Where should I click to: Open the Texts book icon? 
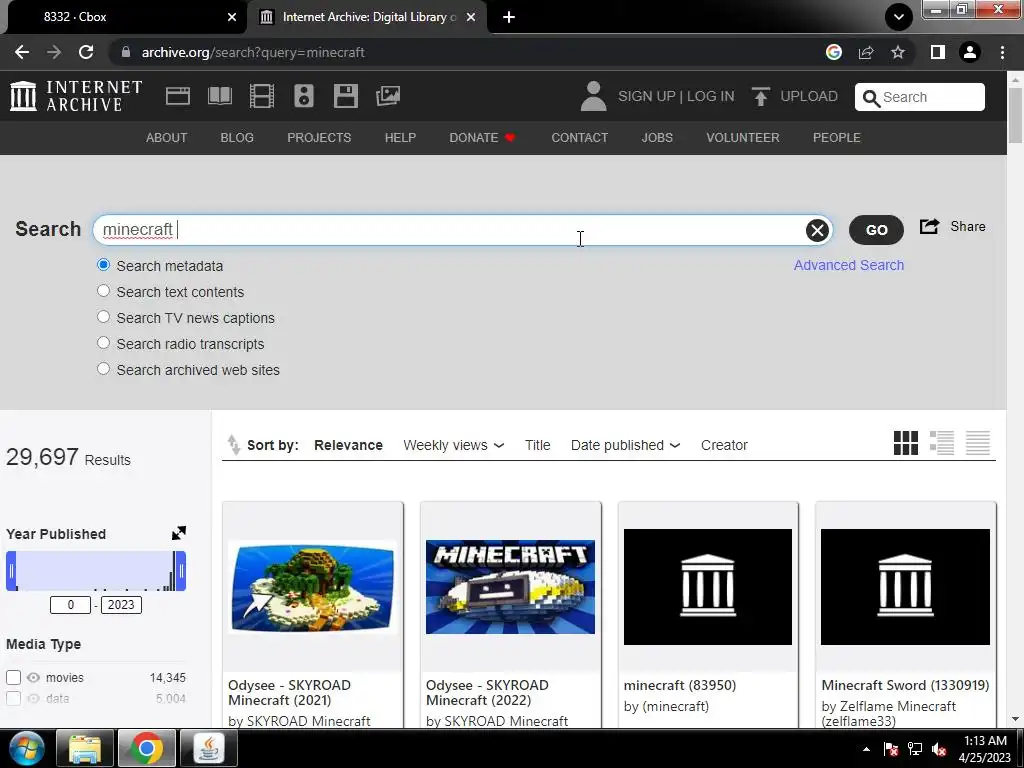(x=219, y=96)
